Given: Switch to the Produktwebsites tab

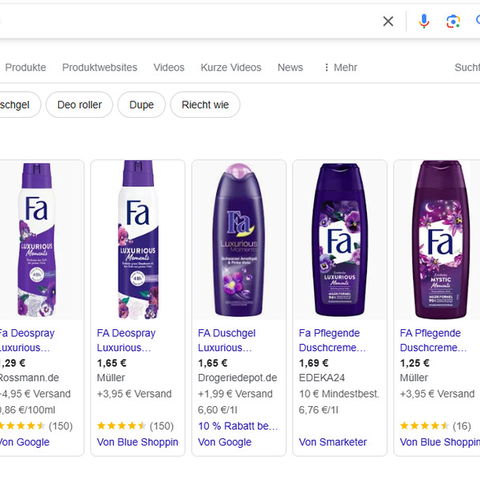Looking at the screenshot, I should tap(100, 67).
